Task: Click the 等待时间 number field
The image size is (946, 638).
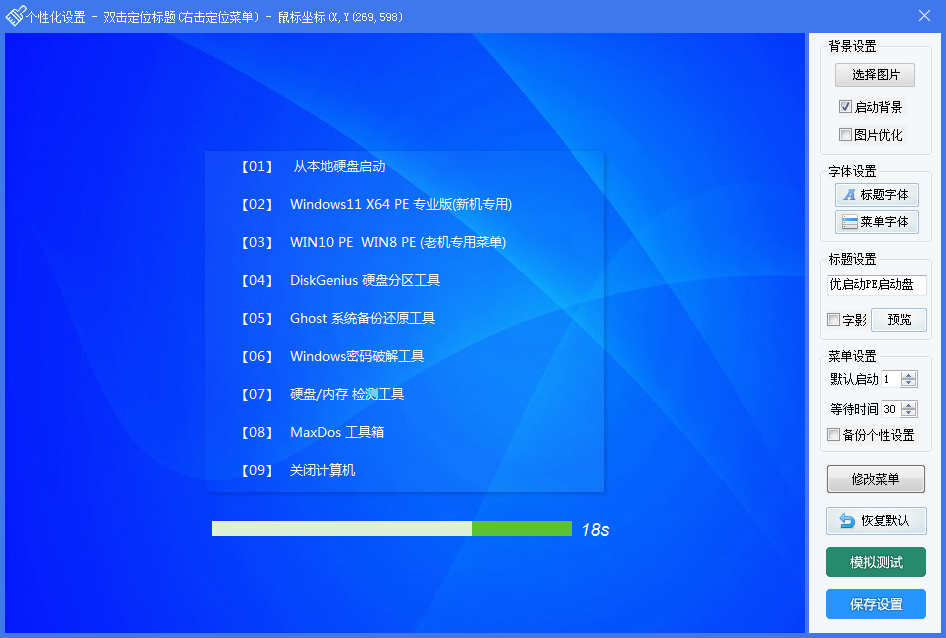Action: point(891,409)
